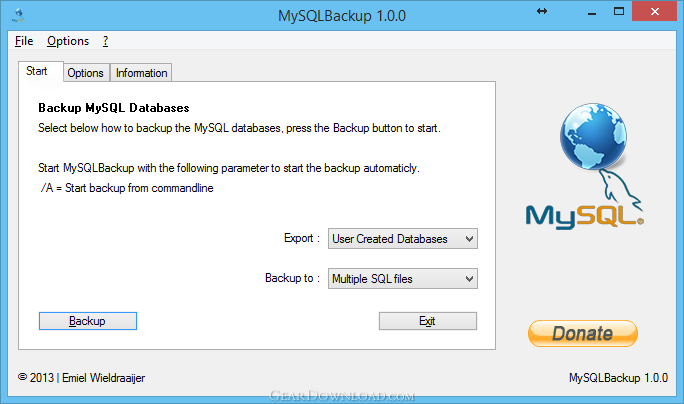This screenshot has height=404, width=684.
Task: Click the Donate PayPal button
Action: pyautogui.click(x=583, y=333)
